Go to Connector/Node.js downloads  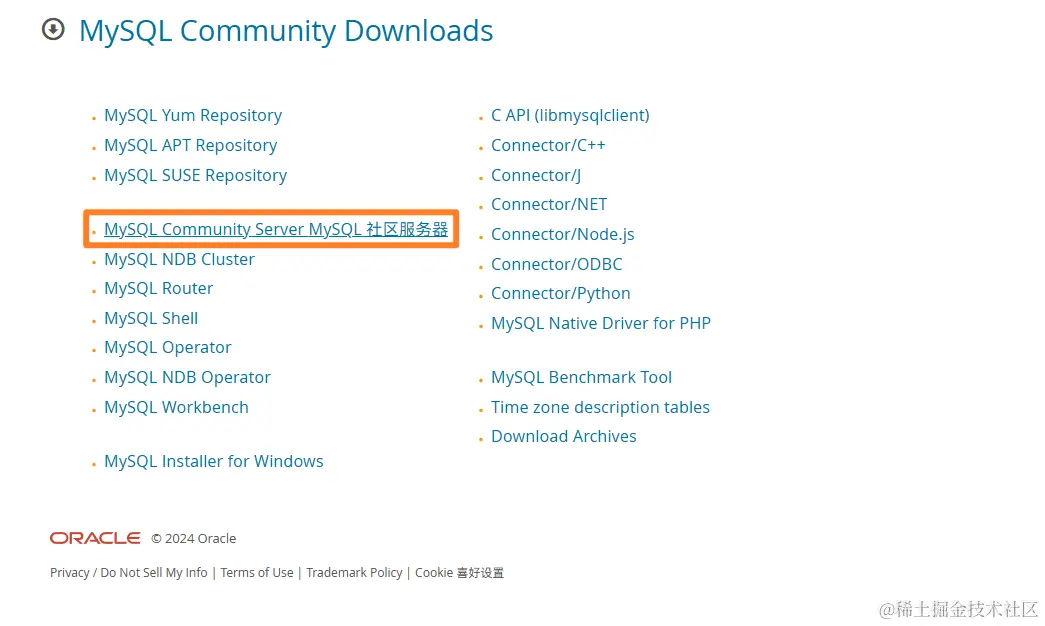tap(562, 235)
